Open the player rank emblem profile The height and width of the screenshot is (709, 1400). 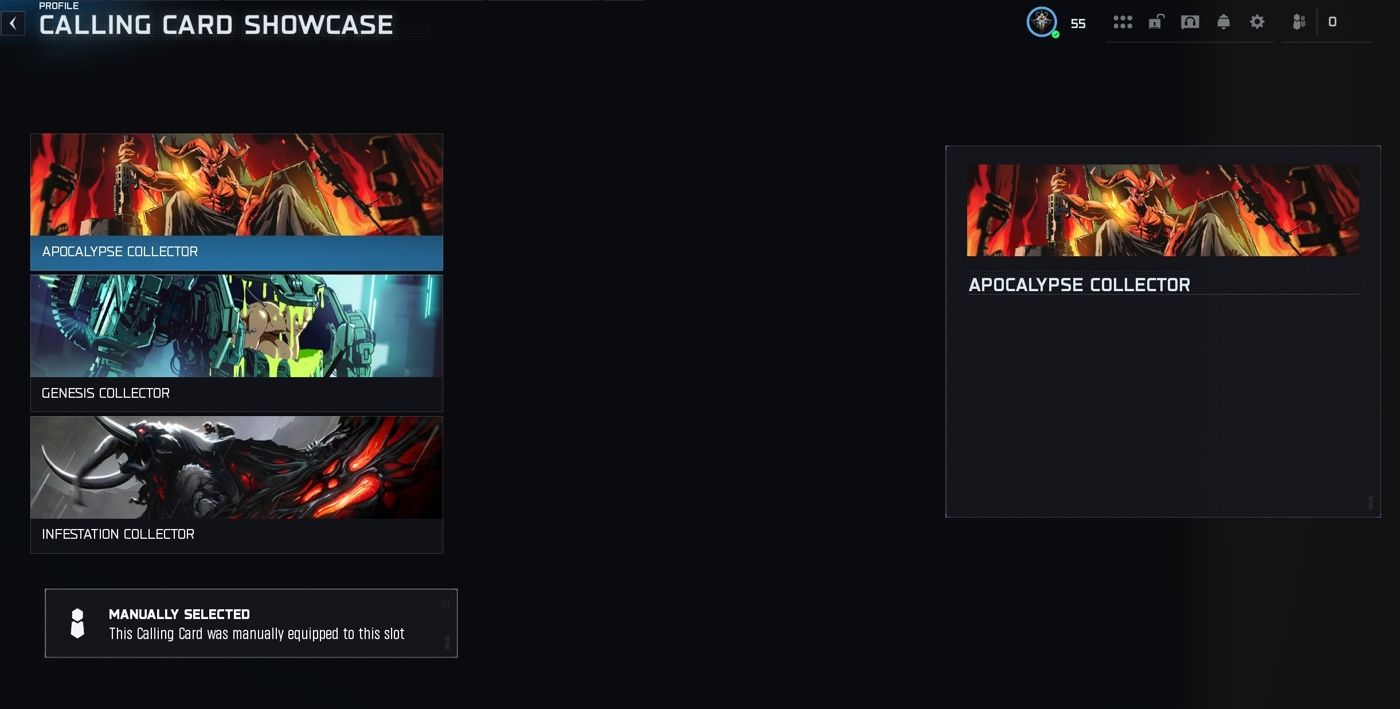(1042, 22)
